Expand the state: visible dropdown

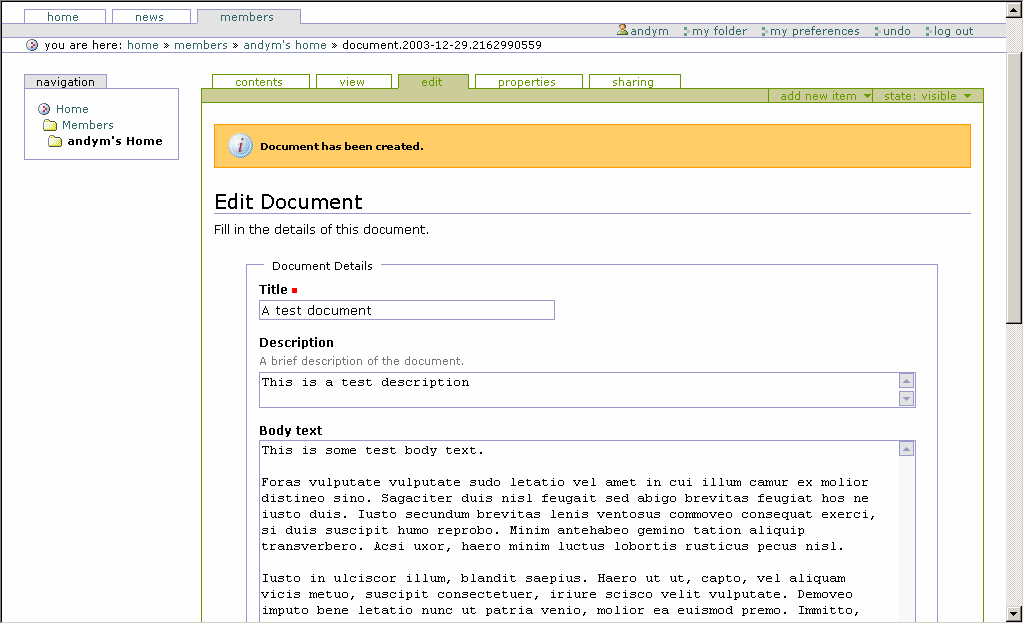click(927, 96)
